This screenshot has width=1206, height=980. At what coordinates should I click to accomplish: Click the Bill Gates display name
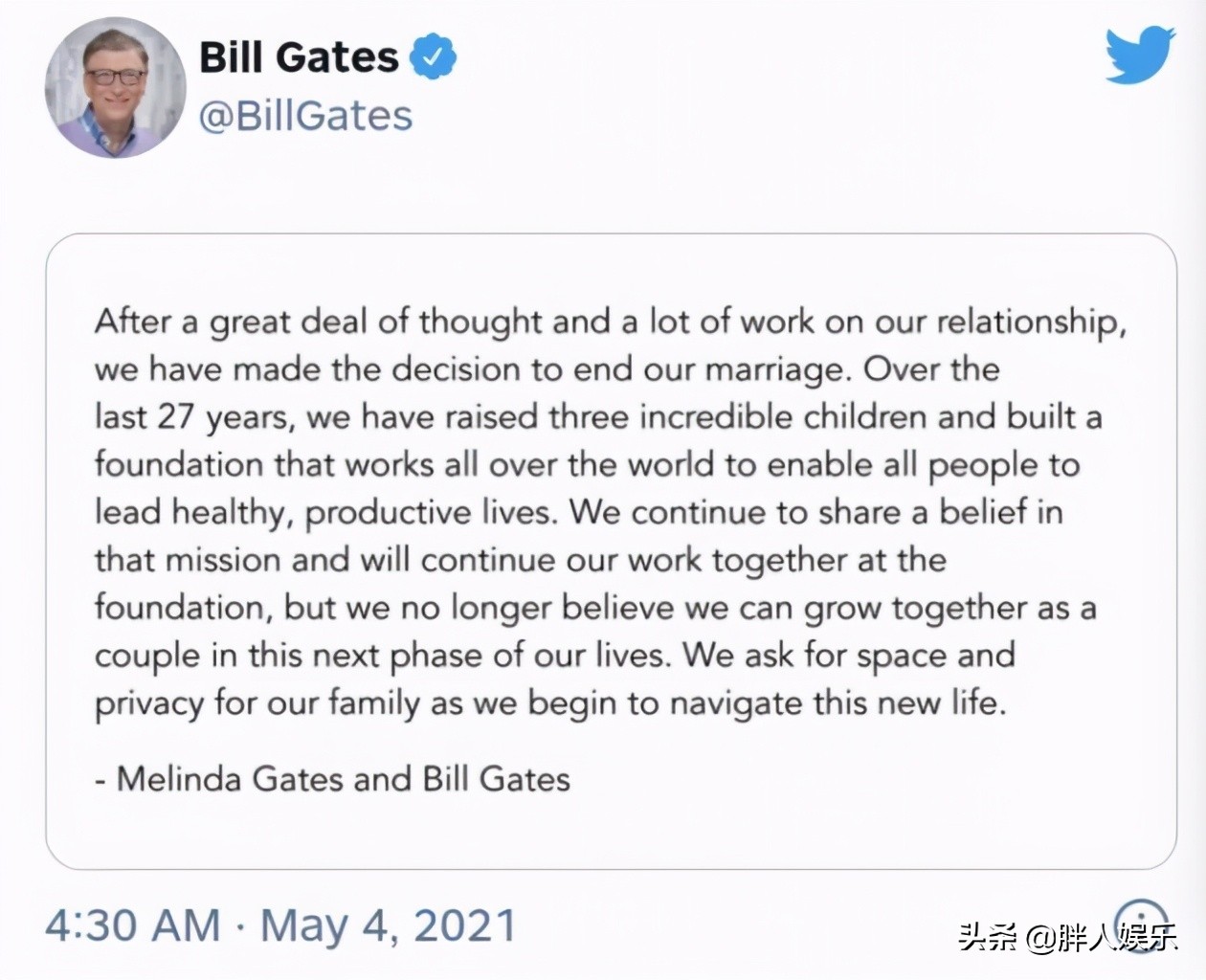point(299,57)
